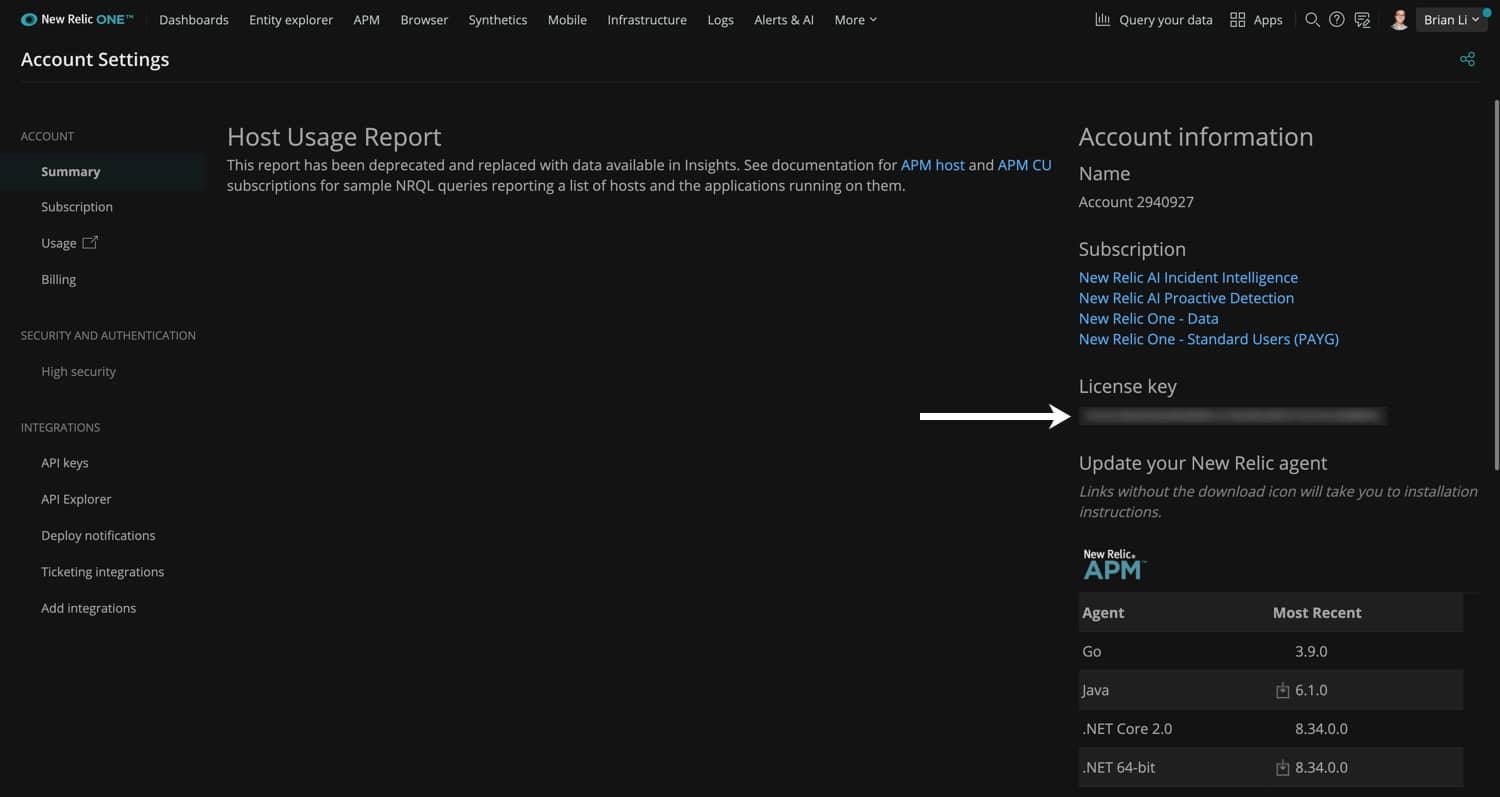Click the New Relic APM logo
This screenshot has width=1500, height=797.
click(x=1113, y=564)
